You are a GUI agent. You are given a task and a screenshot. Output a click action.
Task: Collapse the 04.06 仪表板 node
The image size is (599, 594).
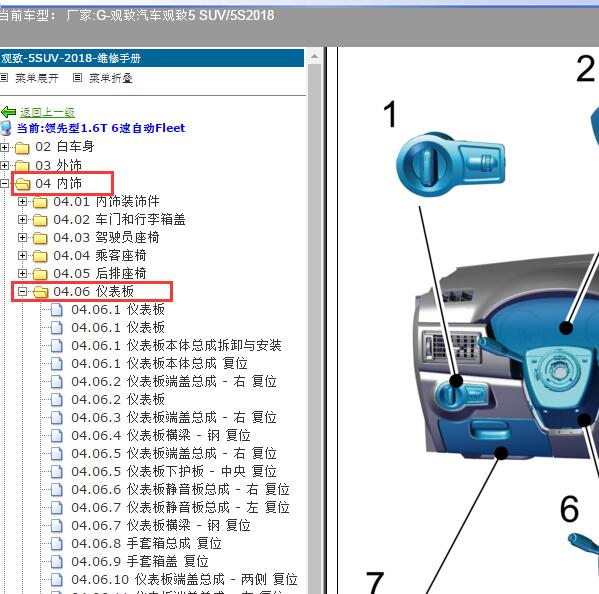23,291
